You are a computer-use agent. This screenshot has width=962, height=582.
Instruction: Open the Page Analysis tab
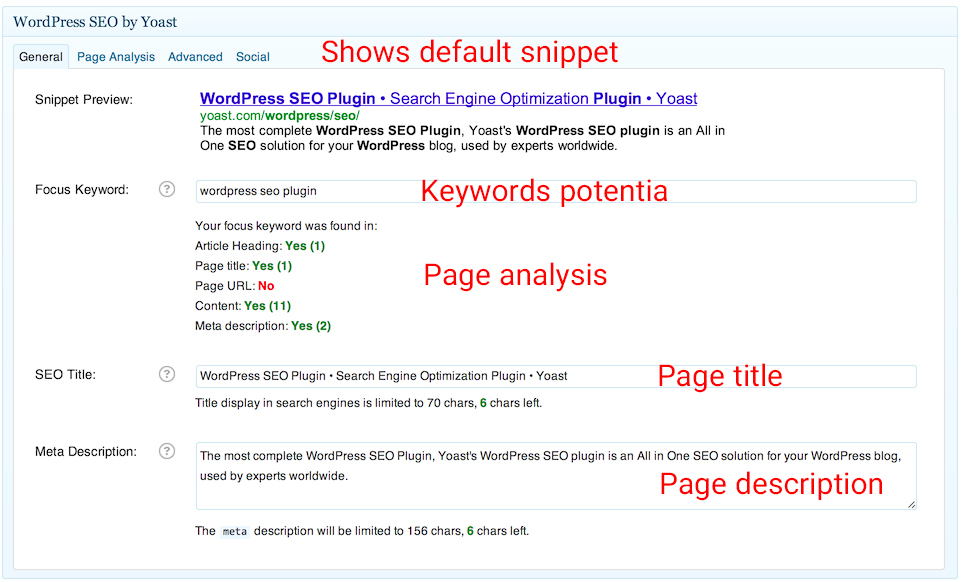coord(116,57)
